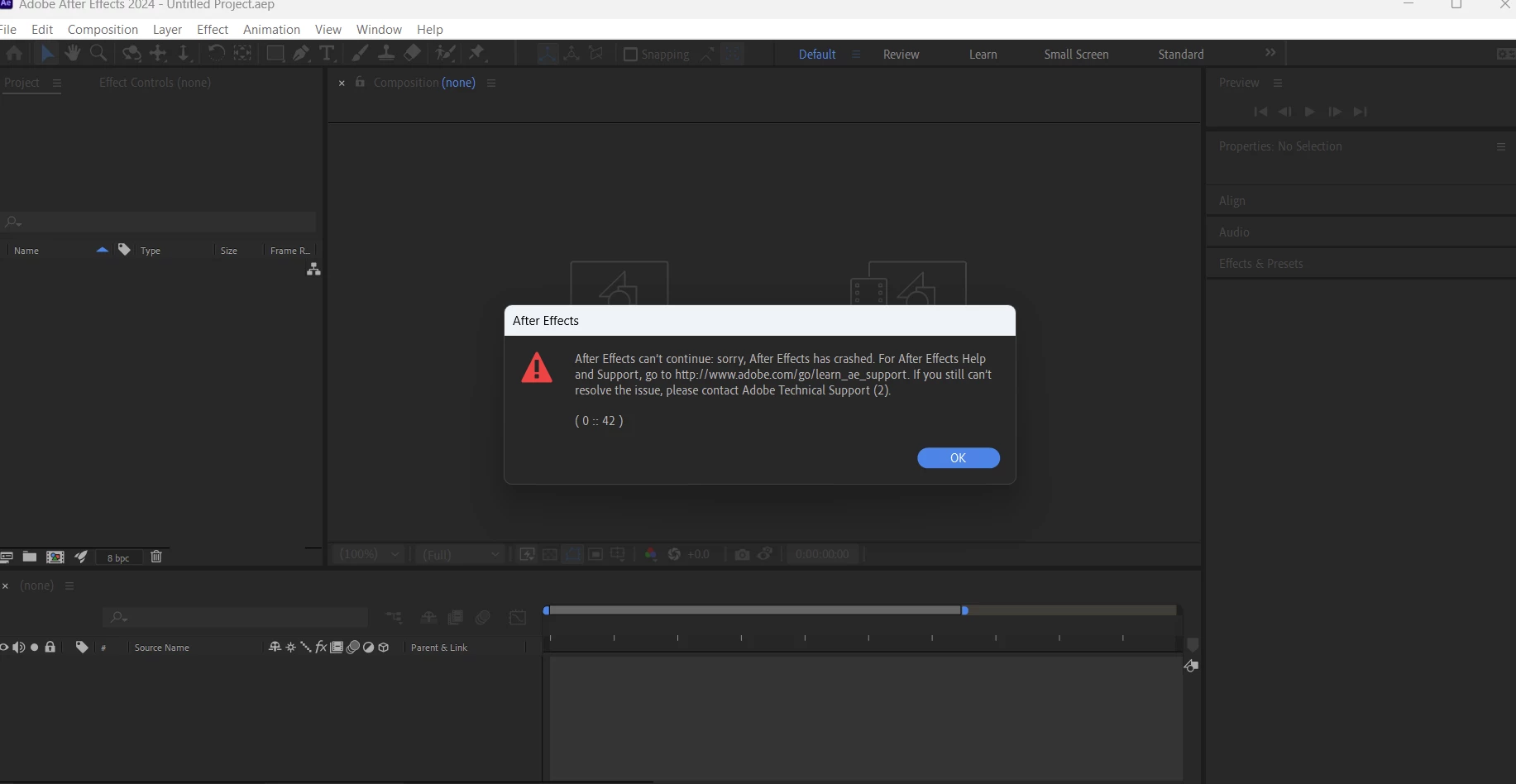The image size is (1516, 784).
Task: Enable frame blending for the timeline
Action: pos(456,617)
